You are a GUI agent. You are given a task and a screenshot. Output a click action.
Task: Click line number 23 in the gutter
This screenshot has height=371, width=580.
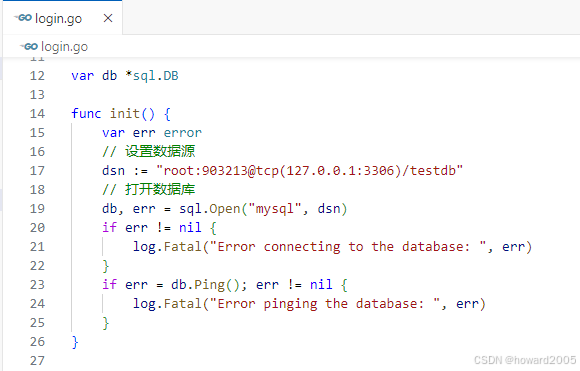[x=37, y=285]
